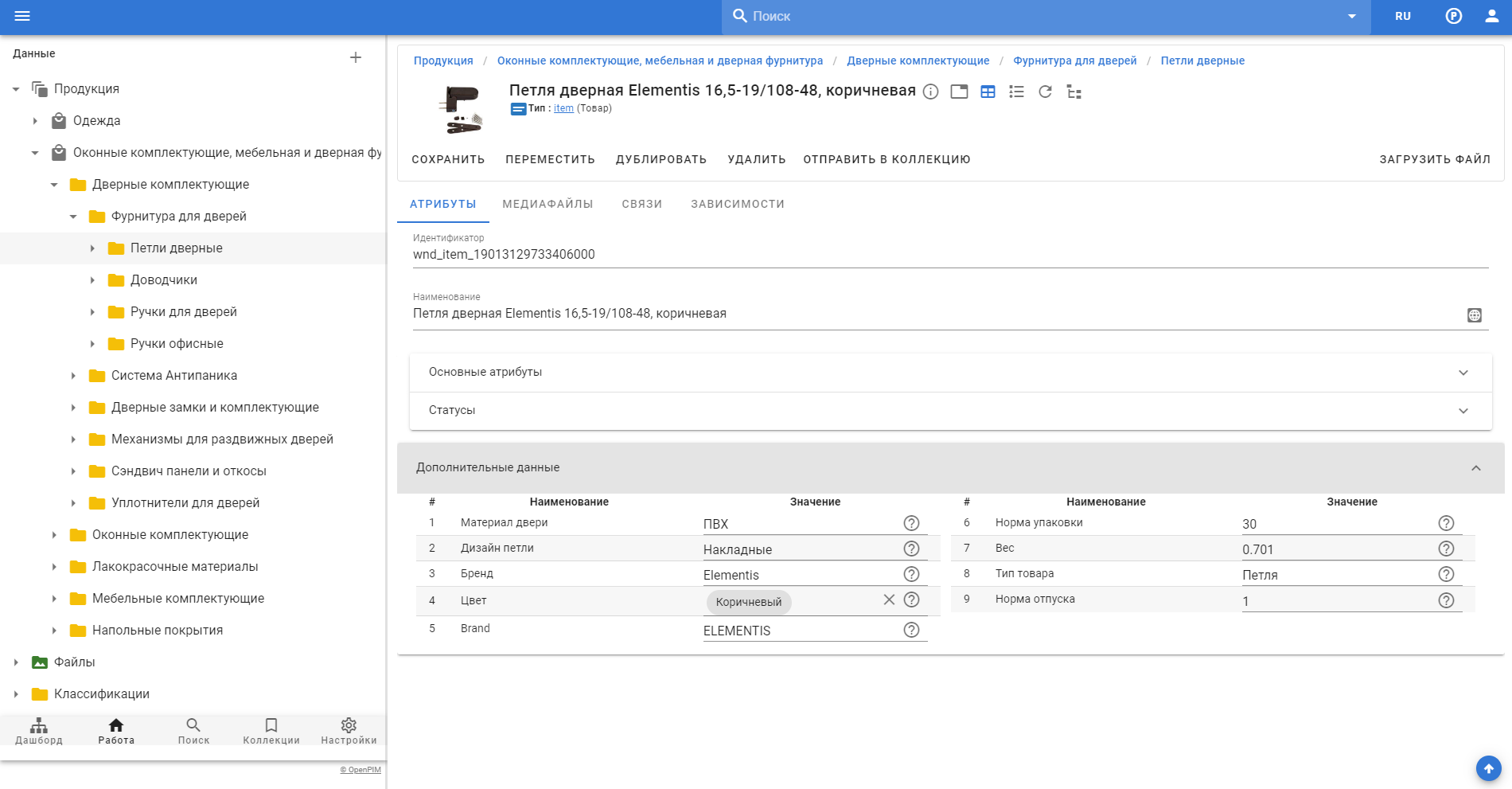Image resolution: width=1512 pixels, height=789 pixels.
Task: Show help for Норма упаковки attribute
Action: (1446, 523)
